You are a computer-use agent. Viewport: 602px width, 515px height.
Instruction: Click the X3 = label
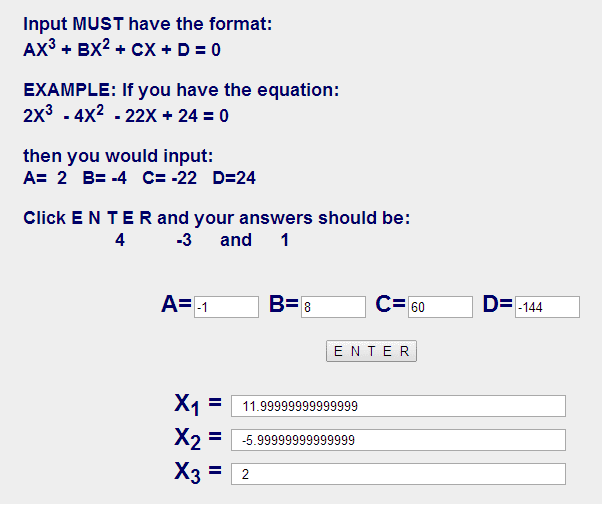pos(197,472)
